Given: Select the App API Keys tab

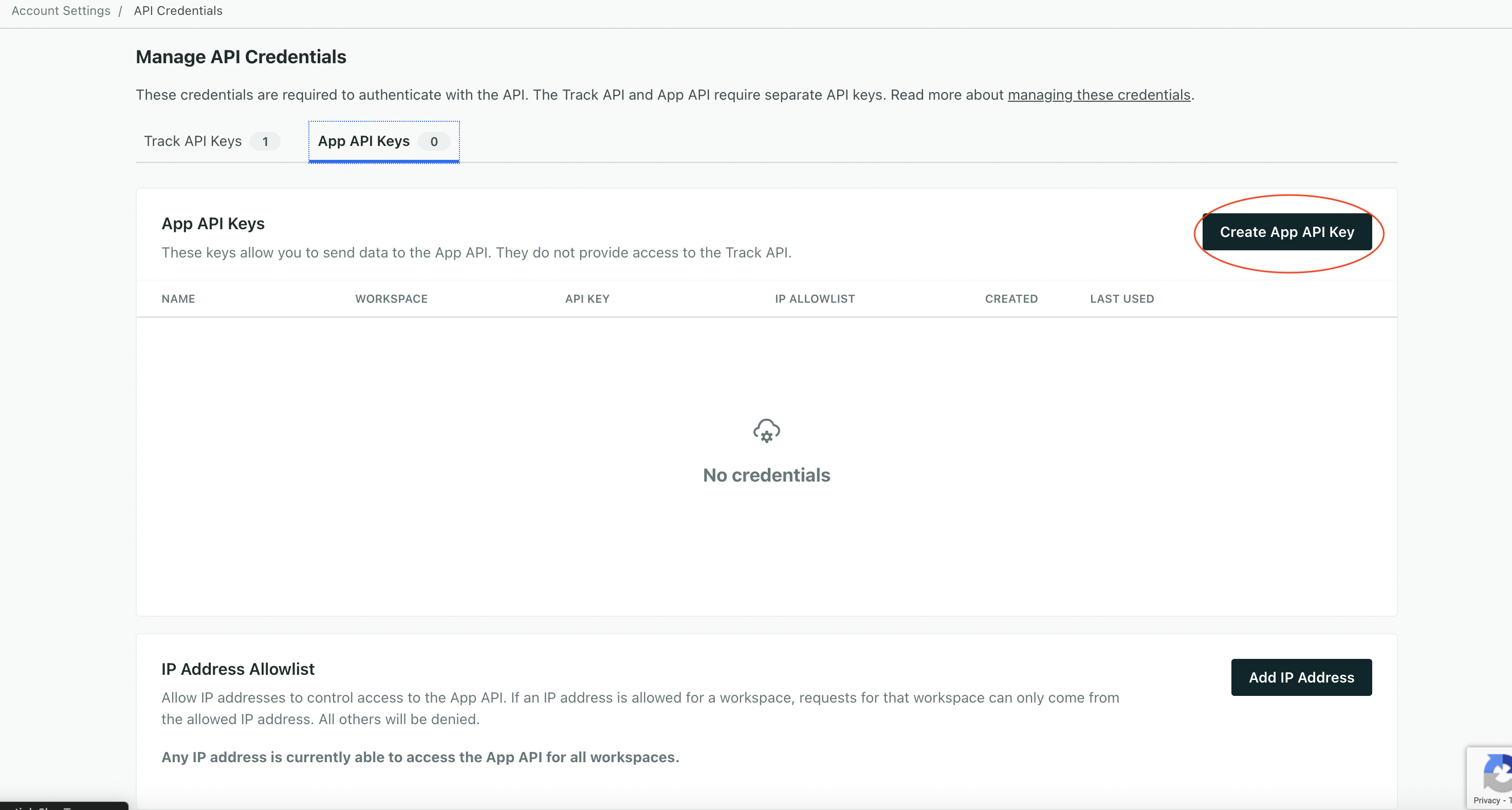Looking at the screenshot, I should 364,141.
